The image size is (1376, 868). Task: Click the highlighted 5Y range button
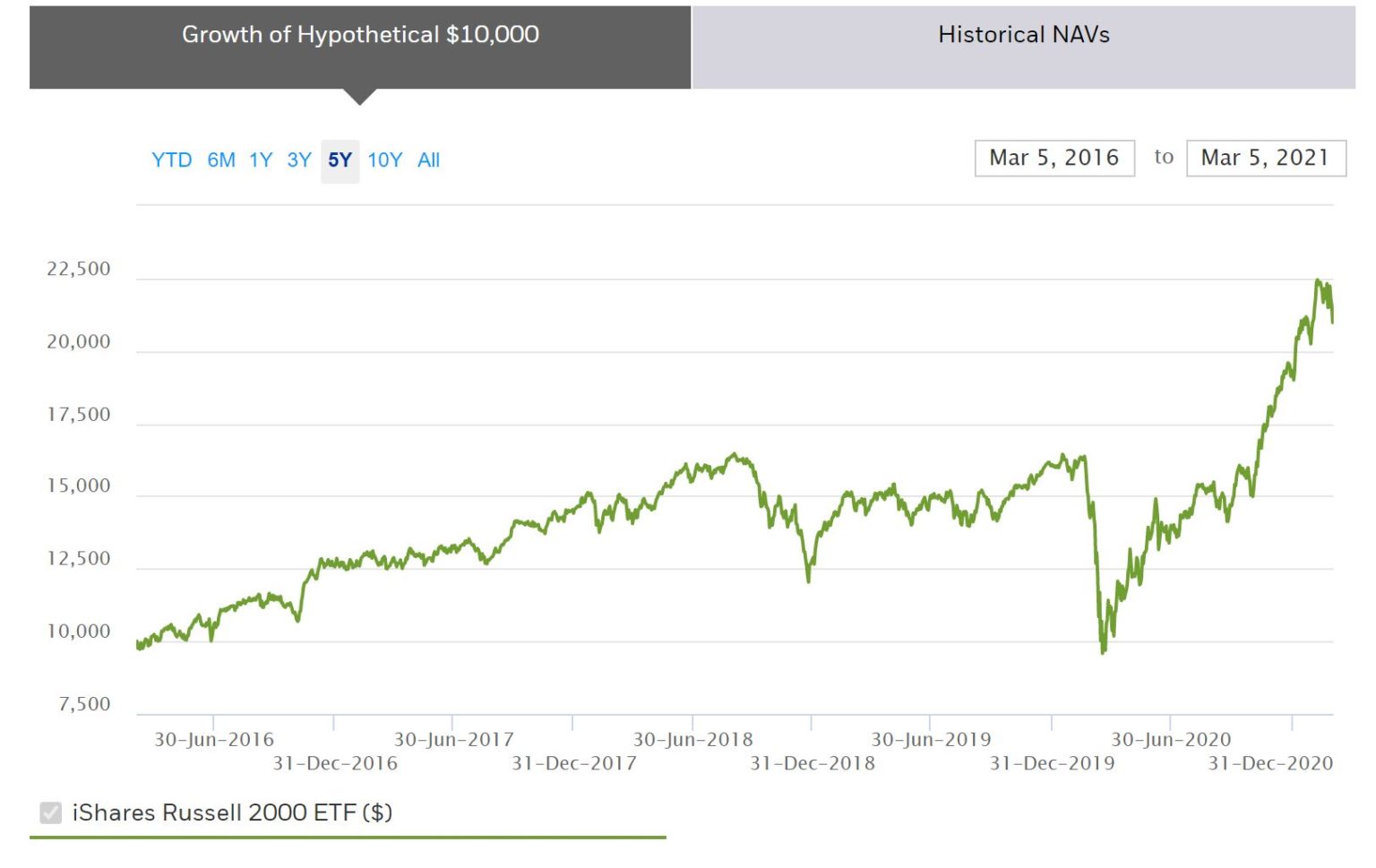pos(340,161)
